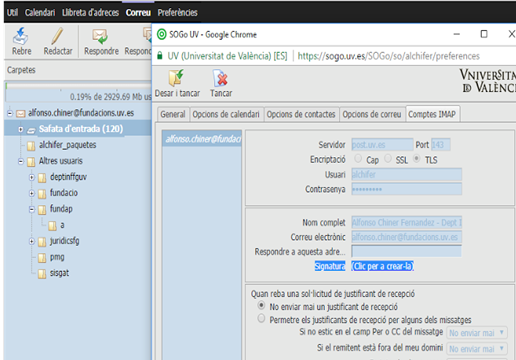Click the Respondre a aquesta adreça field
This screenshot has width=516, height=360.
407,251
